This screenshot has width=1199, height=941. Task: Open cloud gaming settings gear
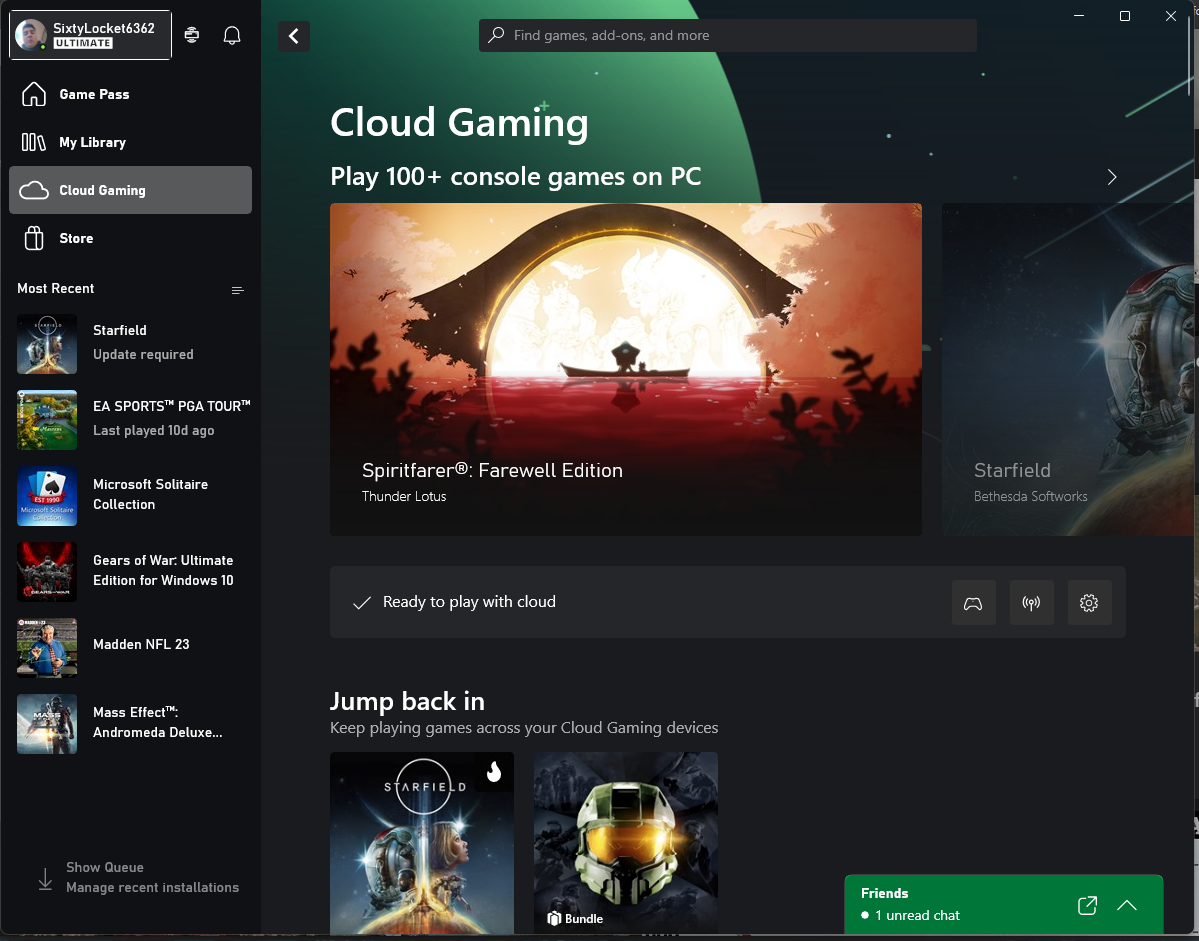pyautogui.click(x=1089, y=603)
